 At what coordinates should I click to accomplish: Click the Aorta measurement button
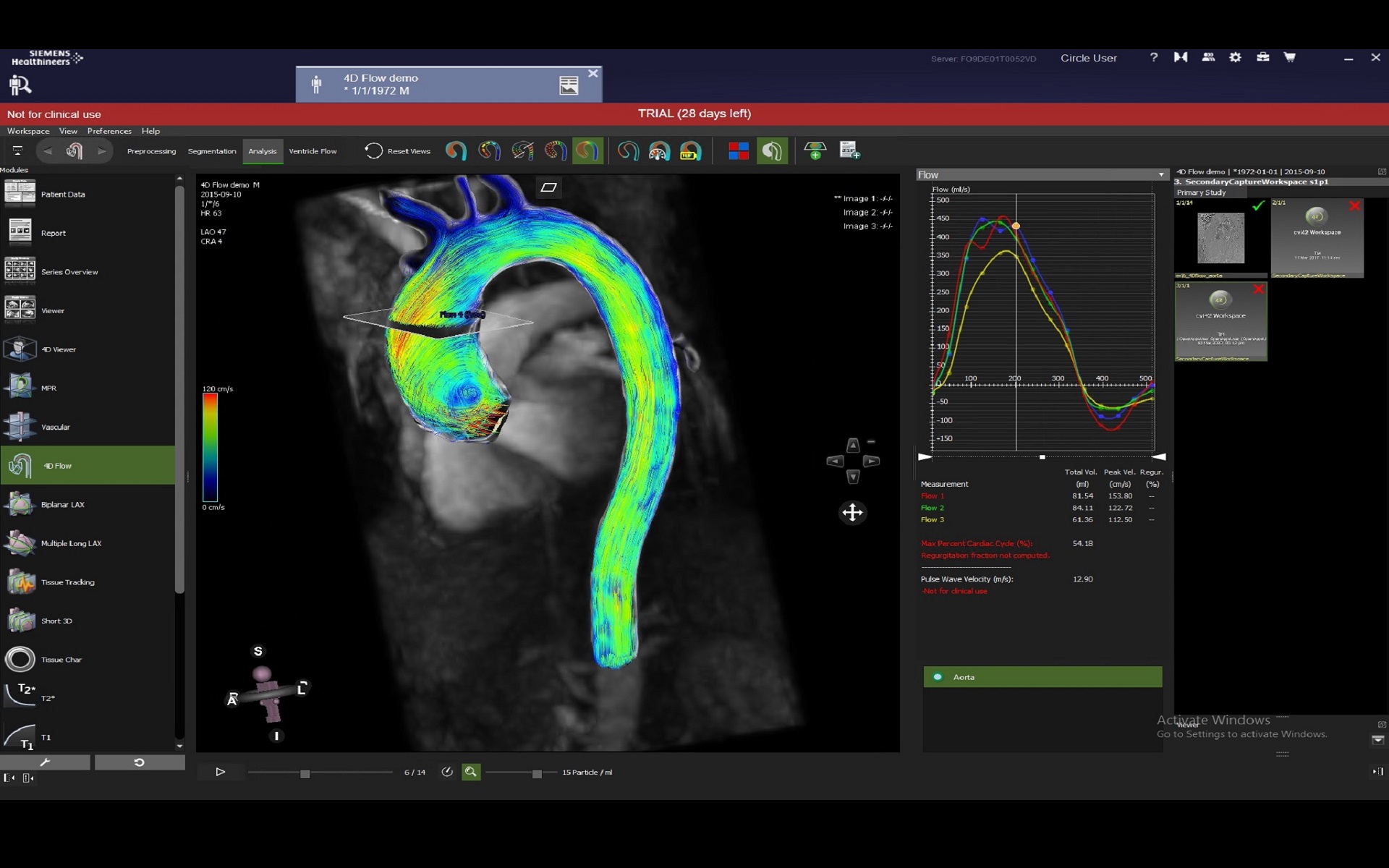1042,677
